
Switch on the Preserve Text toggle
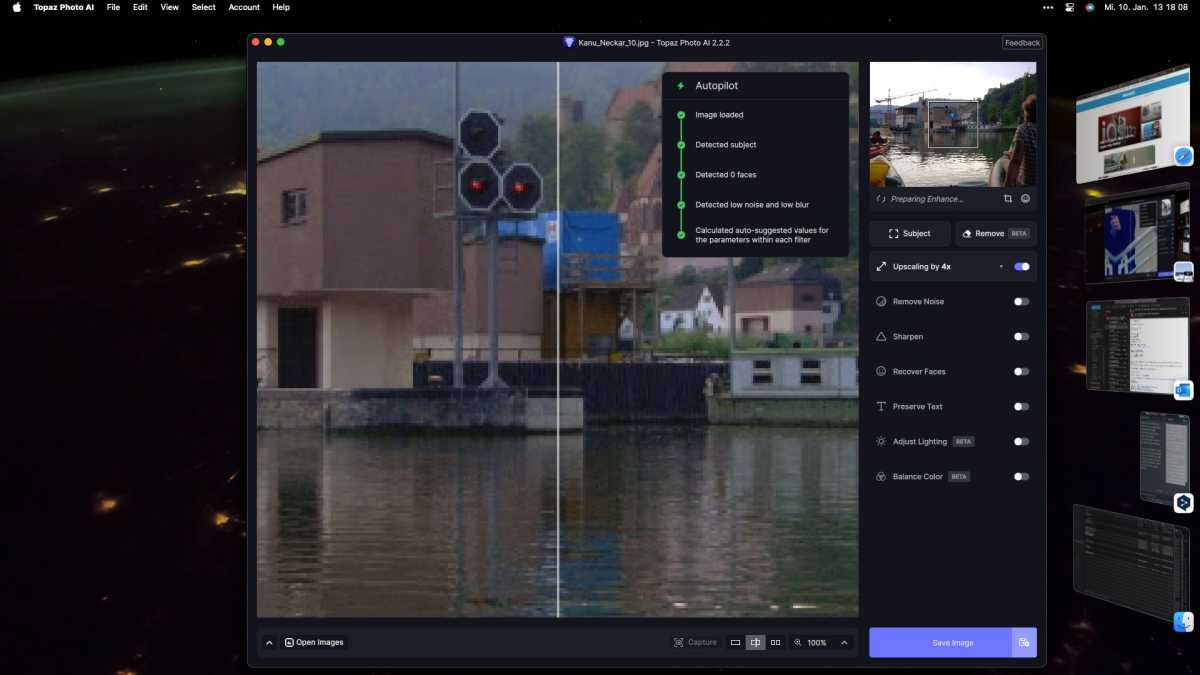click(1021, 406)
